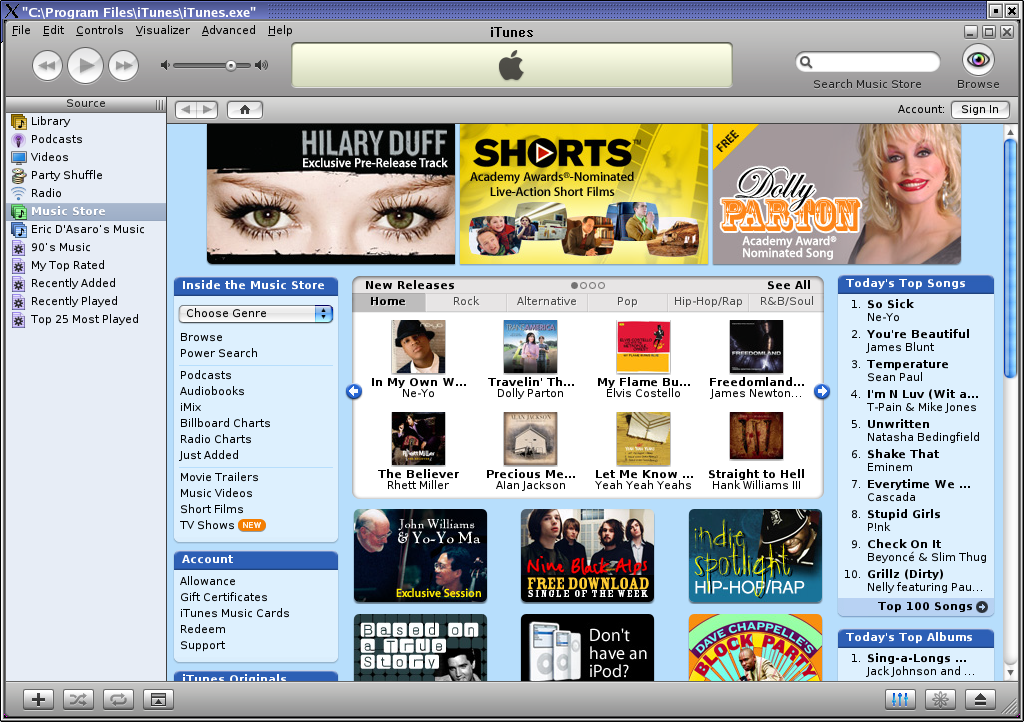Go to the store home page via the house icon
Viewport: 1024px width, 722px height.
[245, 110]
